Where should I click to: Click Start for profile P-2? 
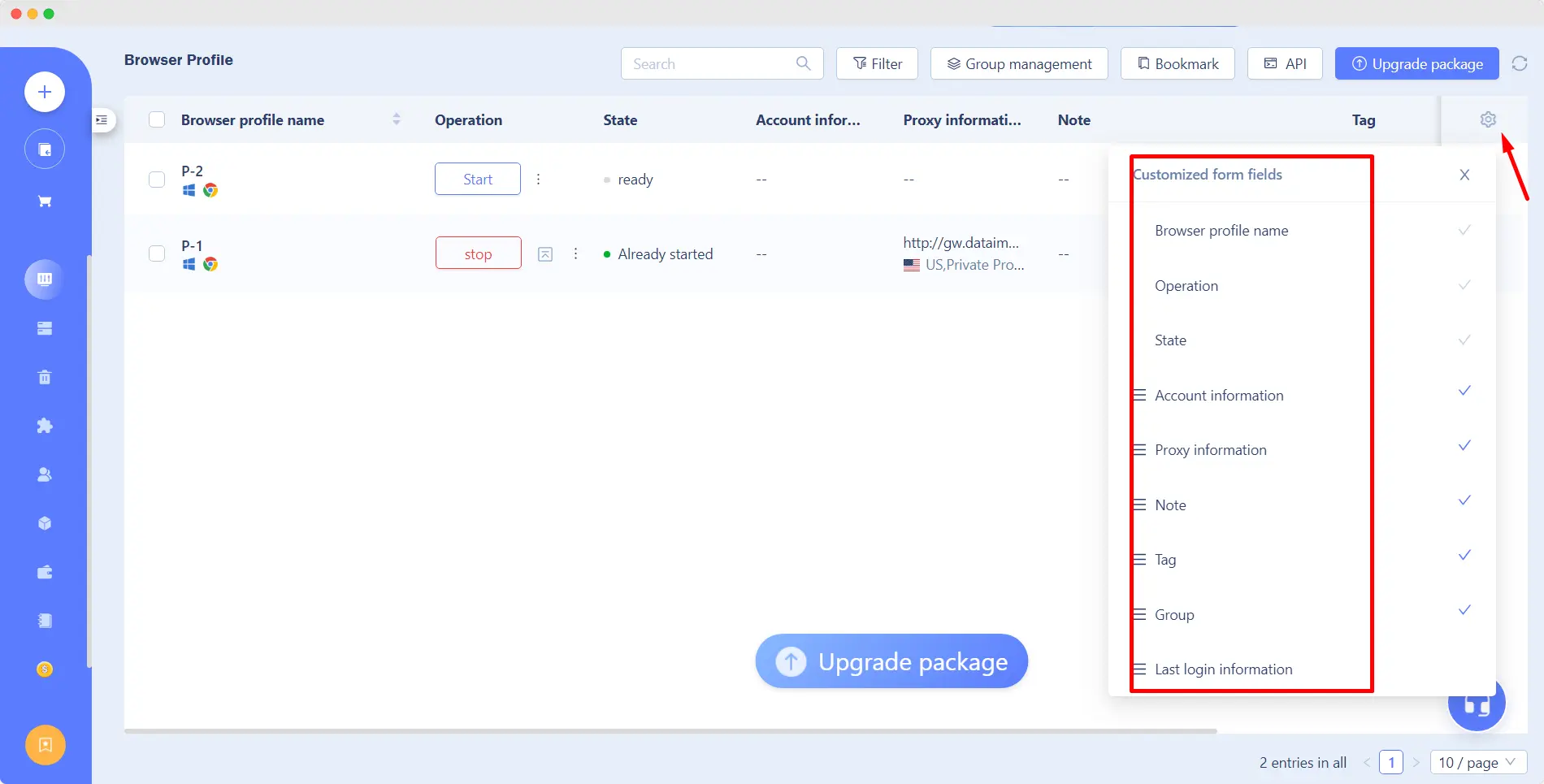(478, 179)
